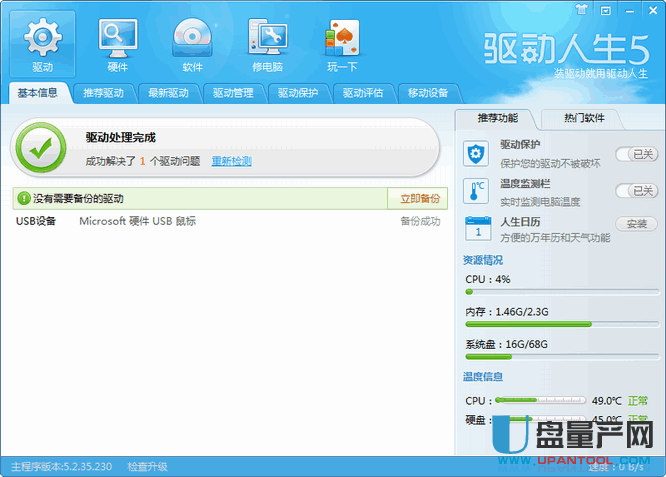Image resolution: width=666 pixels, height=477 pixels.
Task: Minimize the 驱动人生 window
Action: point(629,11)
